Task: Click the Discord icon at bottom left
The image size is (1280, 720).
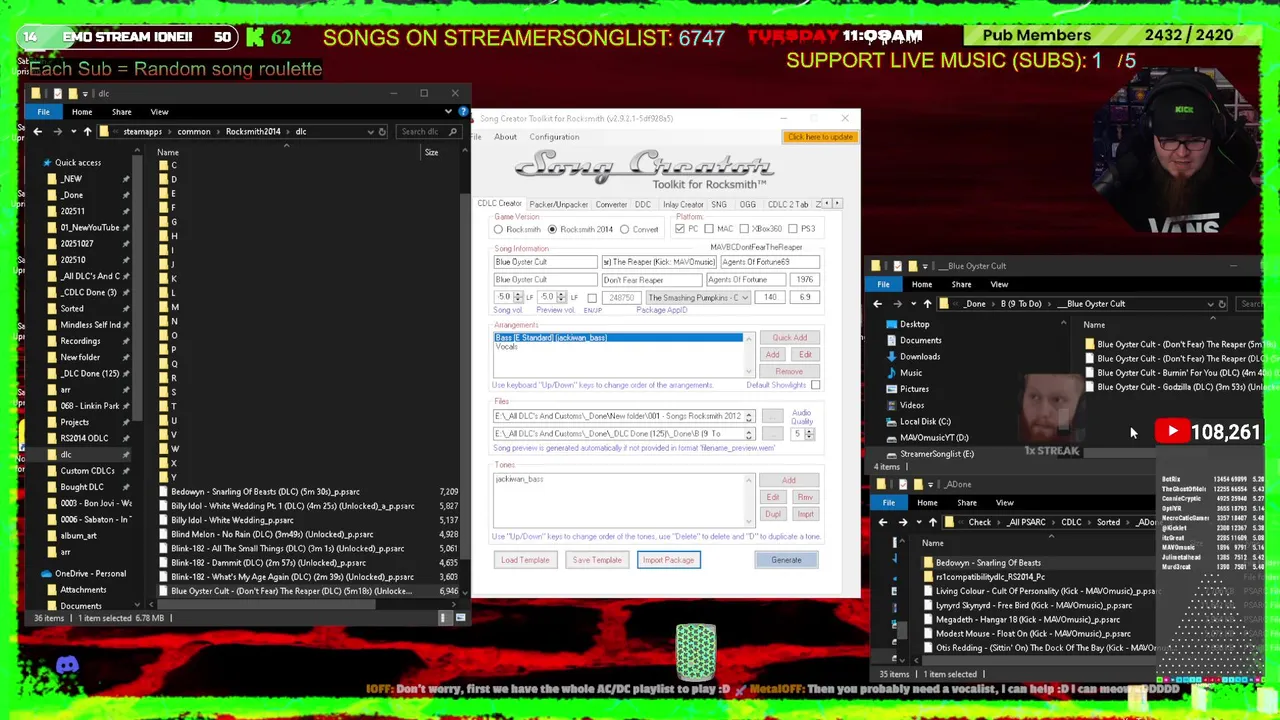Action: pyautogui.click(x=67, y=665)
